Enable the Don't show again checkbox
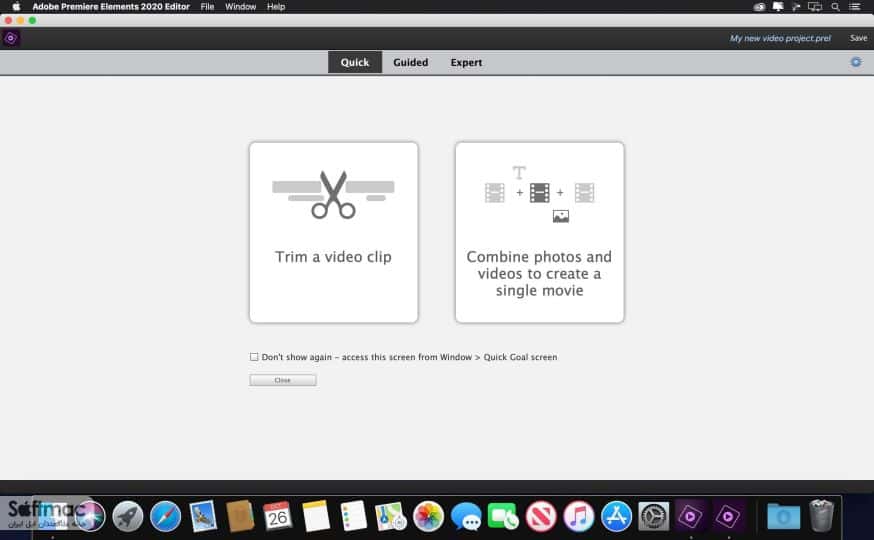 click(254, 357)
